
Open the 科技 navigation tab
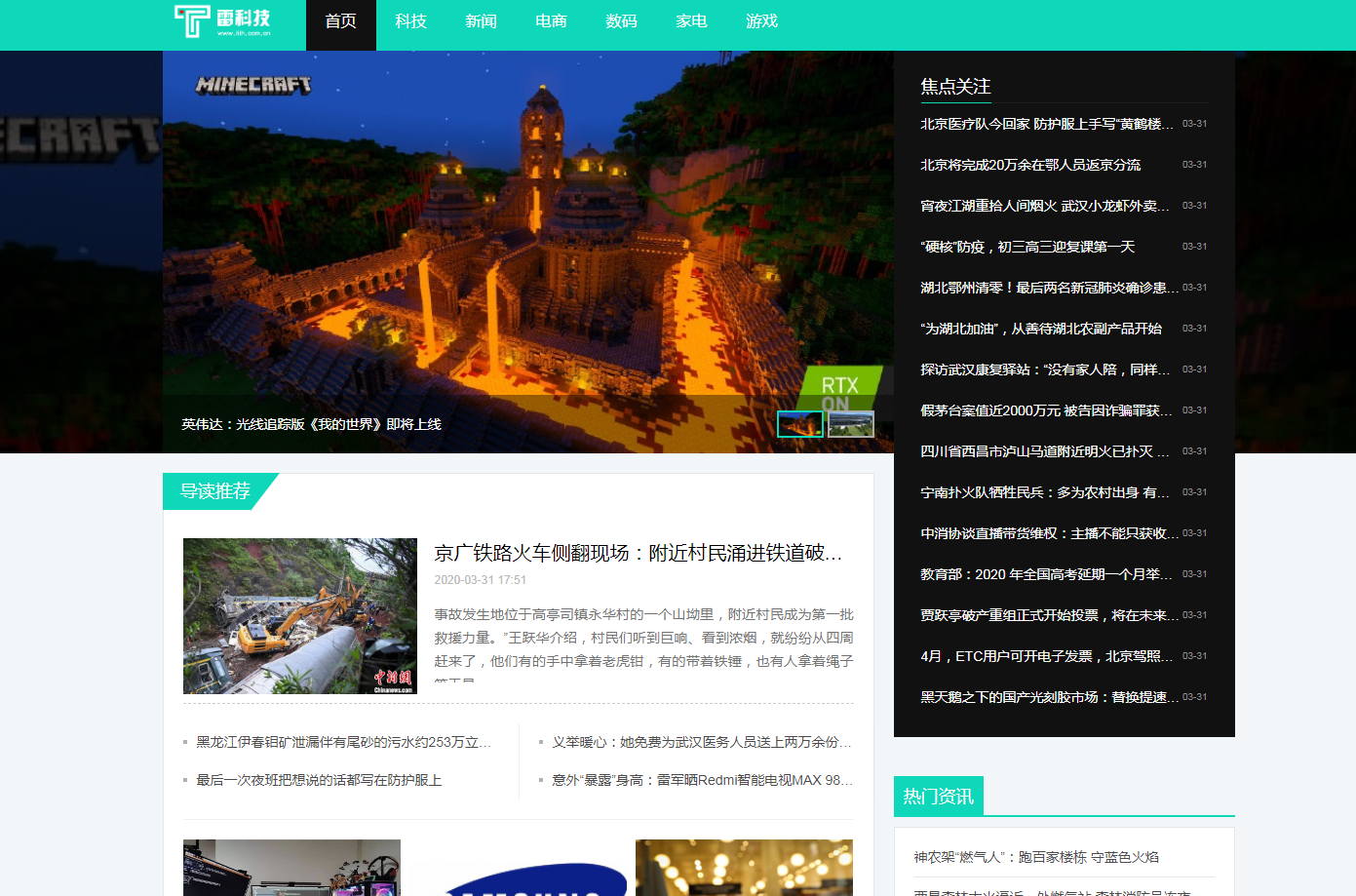pyautogui.click(x=411, y=21)
